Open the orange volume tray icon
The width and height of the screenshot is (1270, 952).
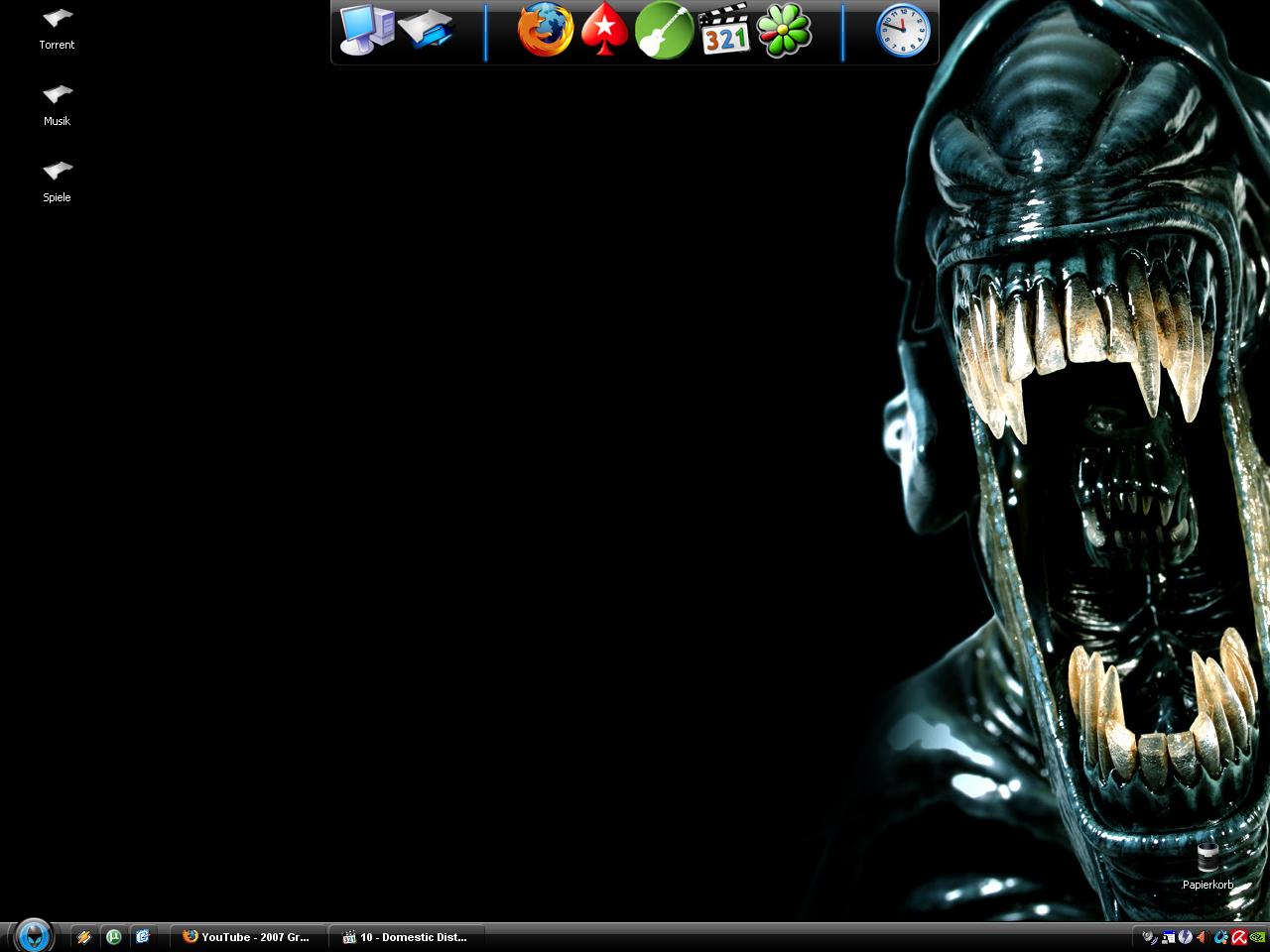[1203, 937]
